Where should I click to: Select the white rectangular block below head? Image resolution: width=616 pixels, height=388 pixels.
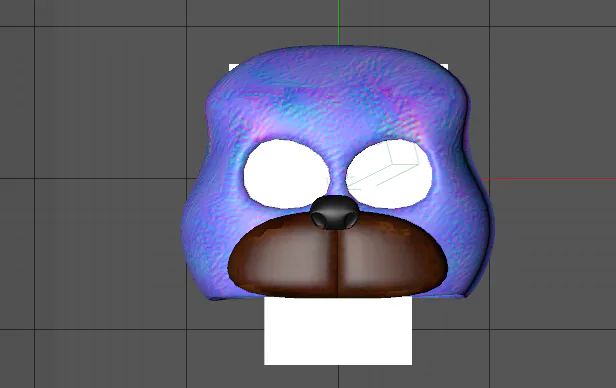pyautogui.click(x=338, y=331)
